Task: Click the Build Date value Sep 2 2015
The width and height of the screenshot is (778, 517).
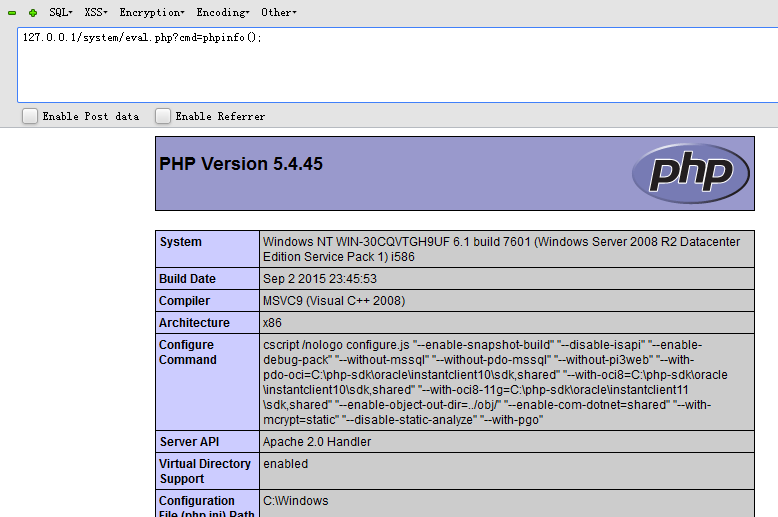Action: click(320, 279)
